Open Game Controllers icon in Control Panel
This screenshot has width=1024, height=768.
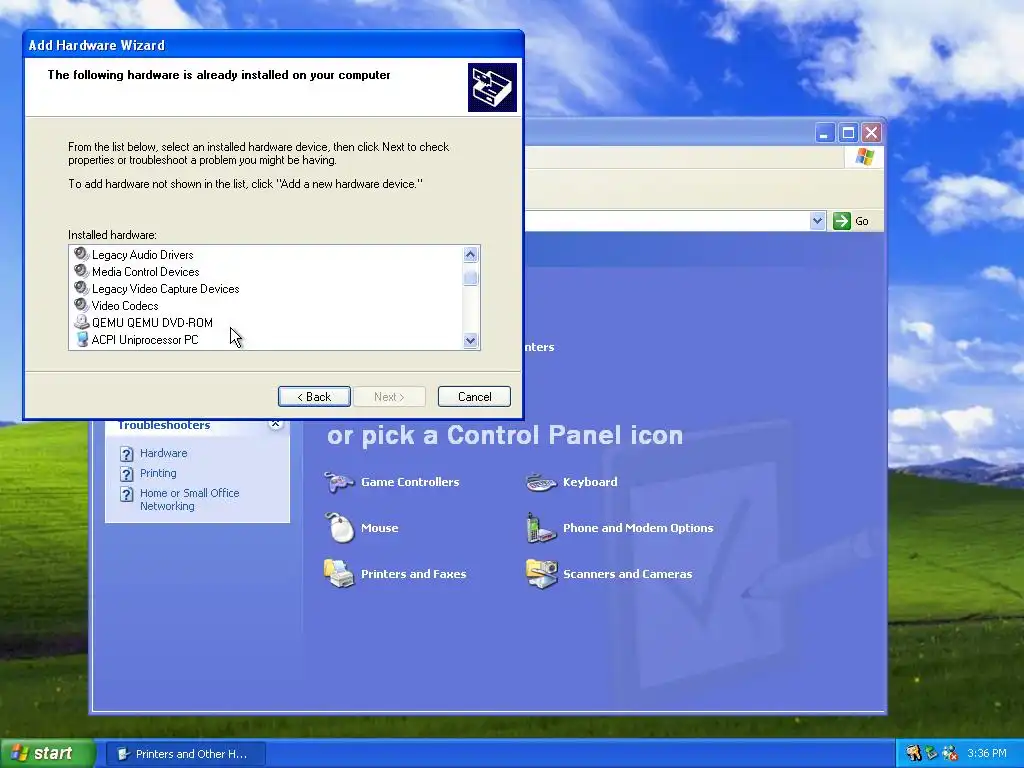(340, 482)
